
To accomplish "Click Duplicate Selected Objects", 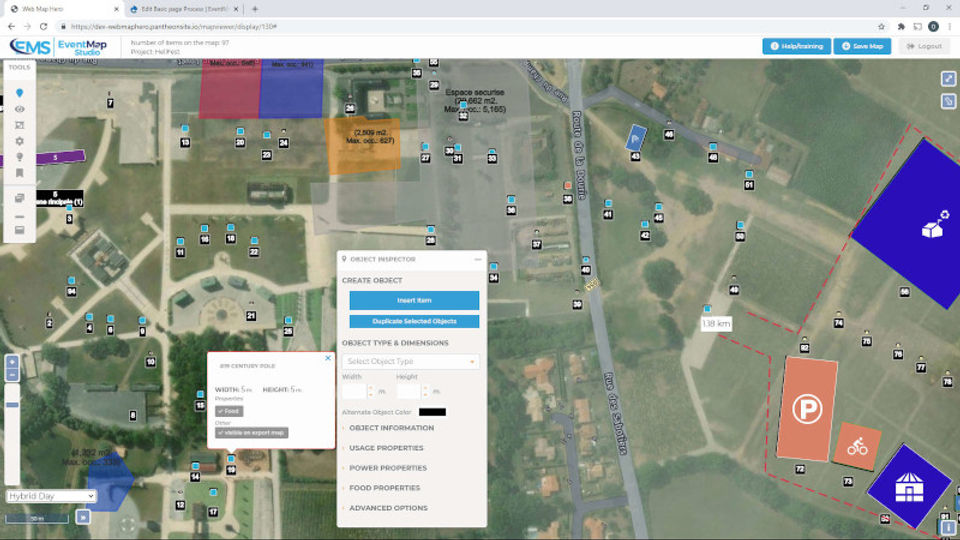I will coord(414,321).
